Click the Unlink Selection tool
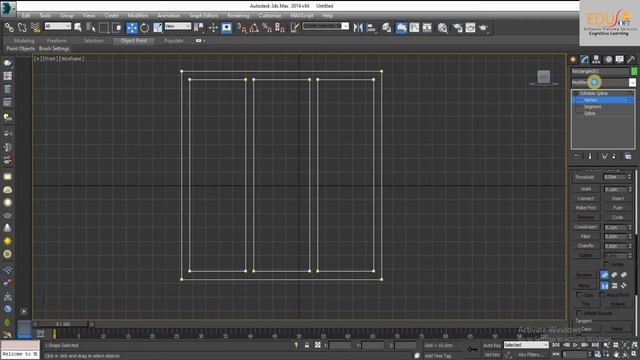 22,28
